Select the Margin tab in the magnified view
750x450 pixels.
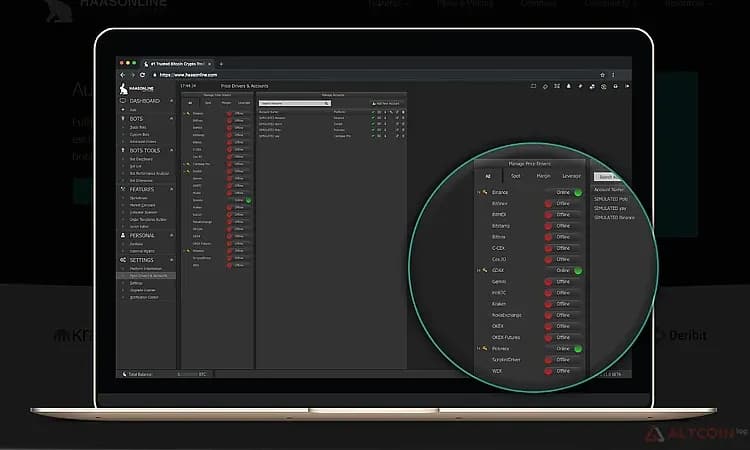tap(543, 176)
